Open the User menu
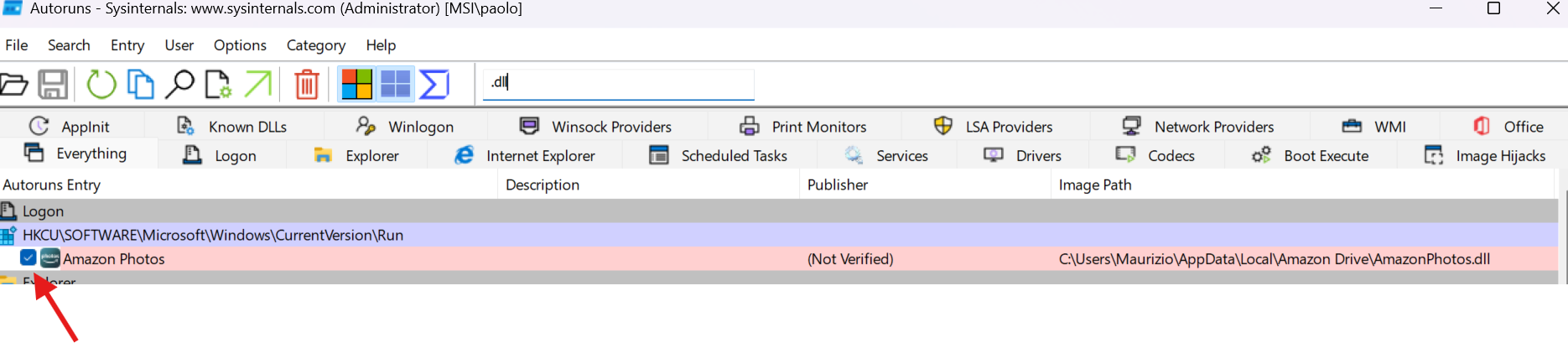The width and height of the screenshot is (1568, 343). pyautogui.click(x=179, y=45)
